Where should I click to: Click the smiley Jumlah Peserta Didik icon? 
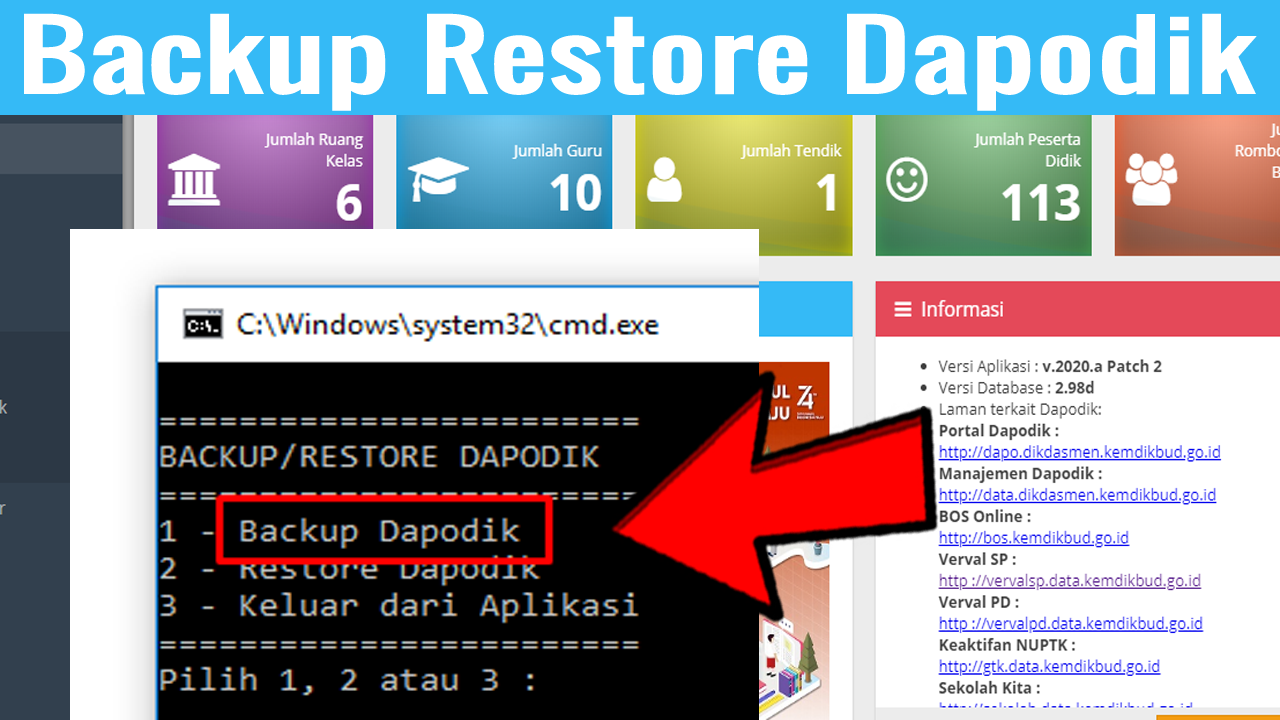pyautogui.click(x=907, y=180)
